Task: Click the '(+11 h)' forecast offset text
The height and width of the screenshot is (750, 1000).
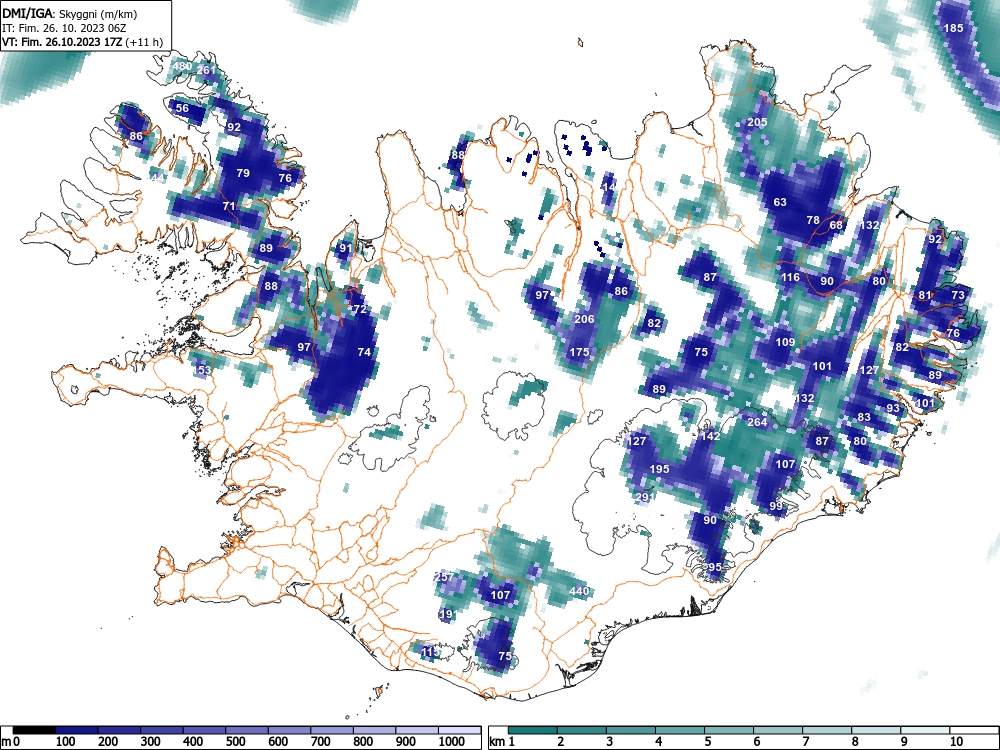Action: (x=144, y=43)
